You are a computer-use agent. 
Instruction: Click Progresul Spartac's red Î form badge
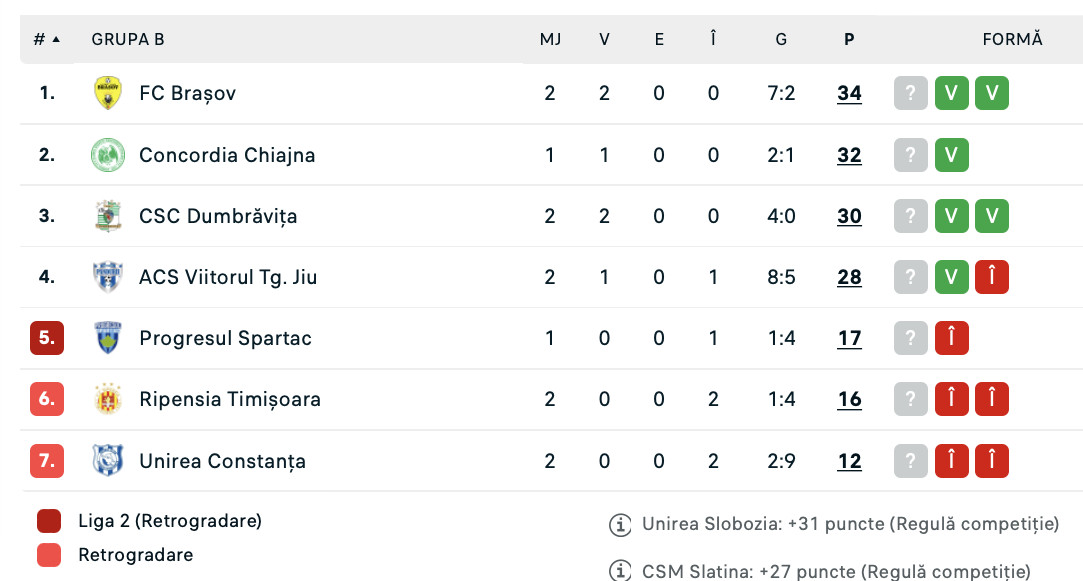(951, 338)
